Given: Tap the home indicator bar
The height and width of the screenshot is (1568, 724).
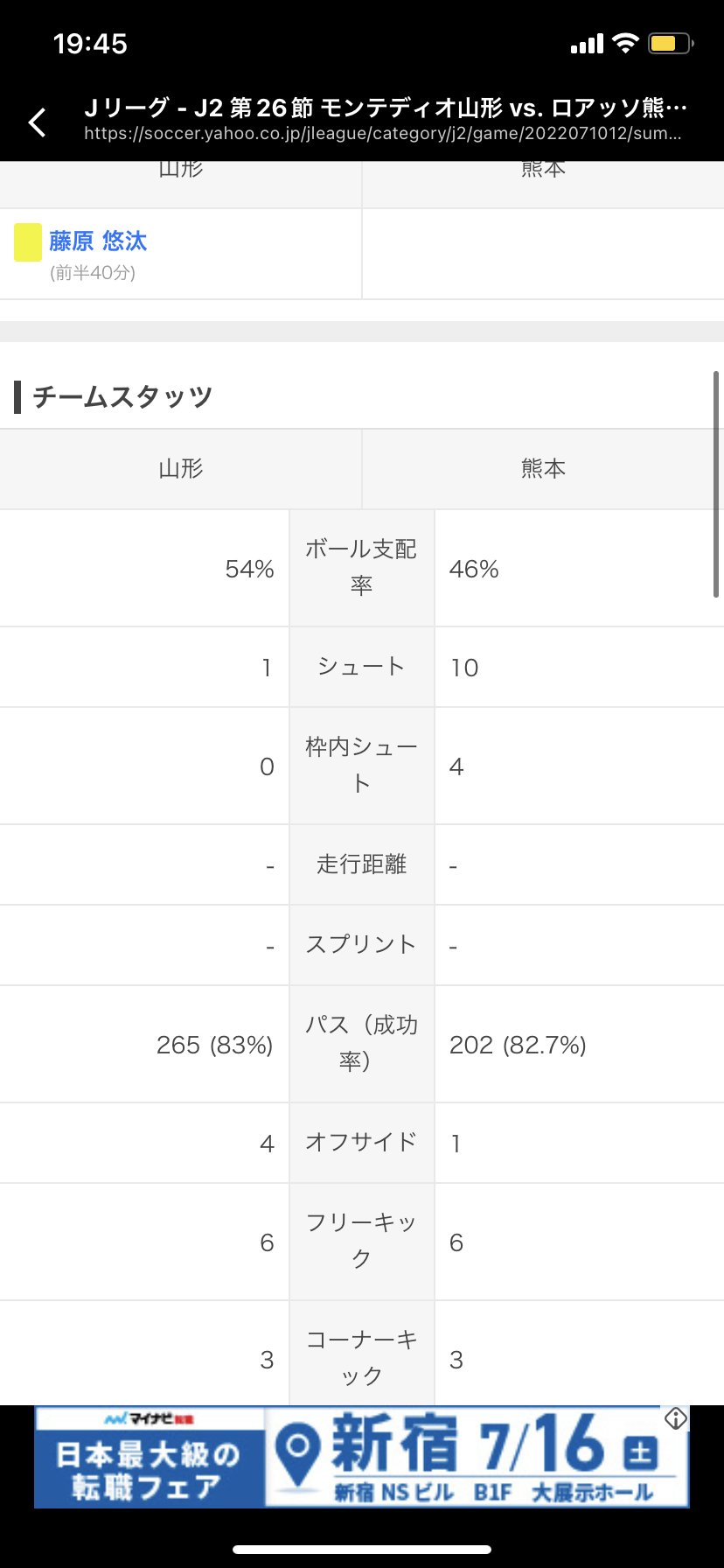Looking at the screenshot, I should point(362,1550).
